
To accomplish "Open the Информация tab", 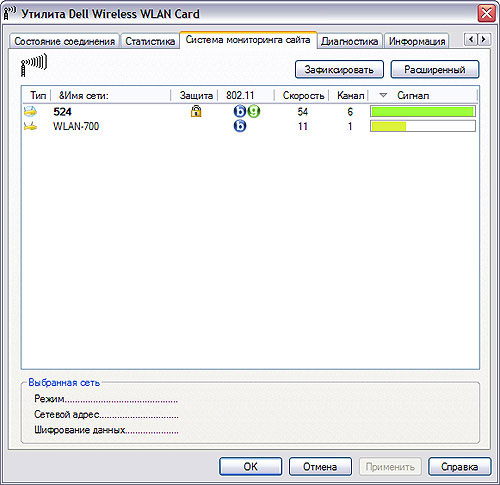I will click(x=417, y=41).
